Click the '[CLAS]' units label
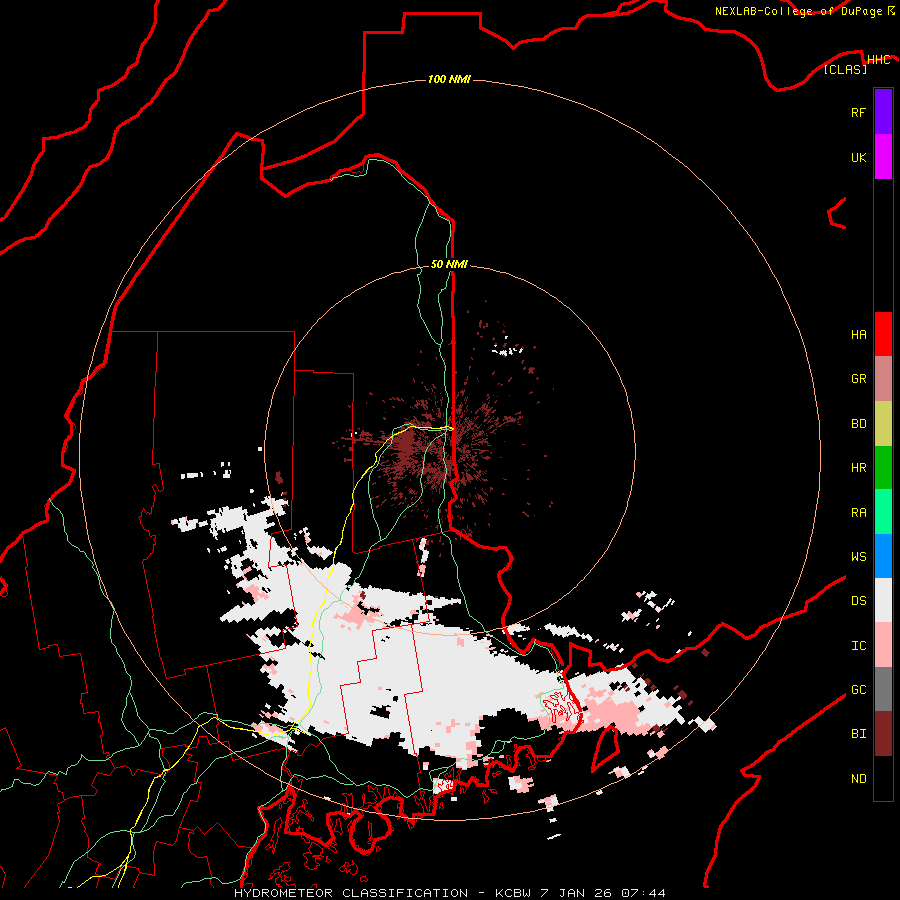 845,69
